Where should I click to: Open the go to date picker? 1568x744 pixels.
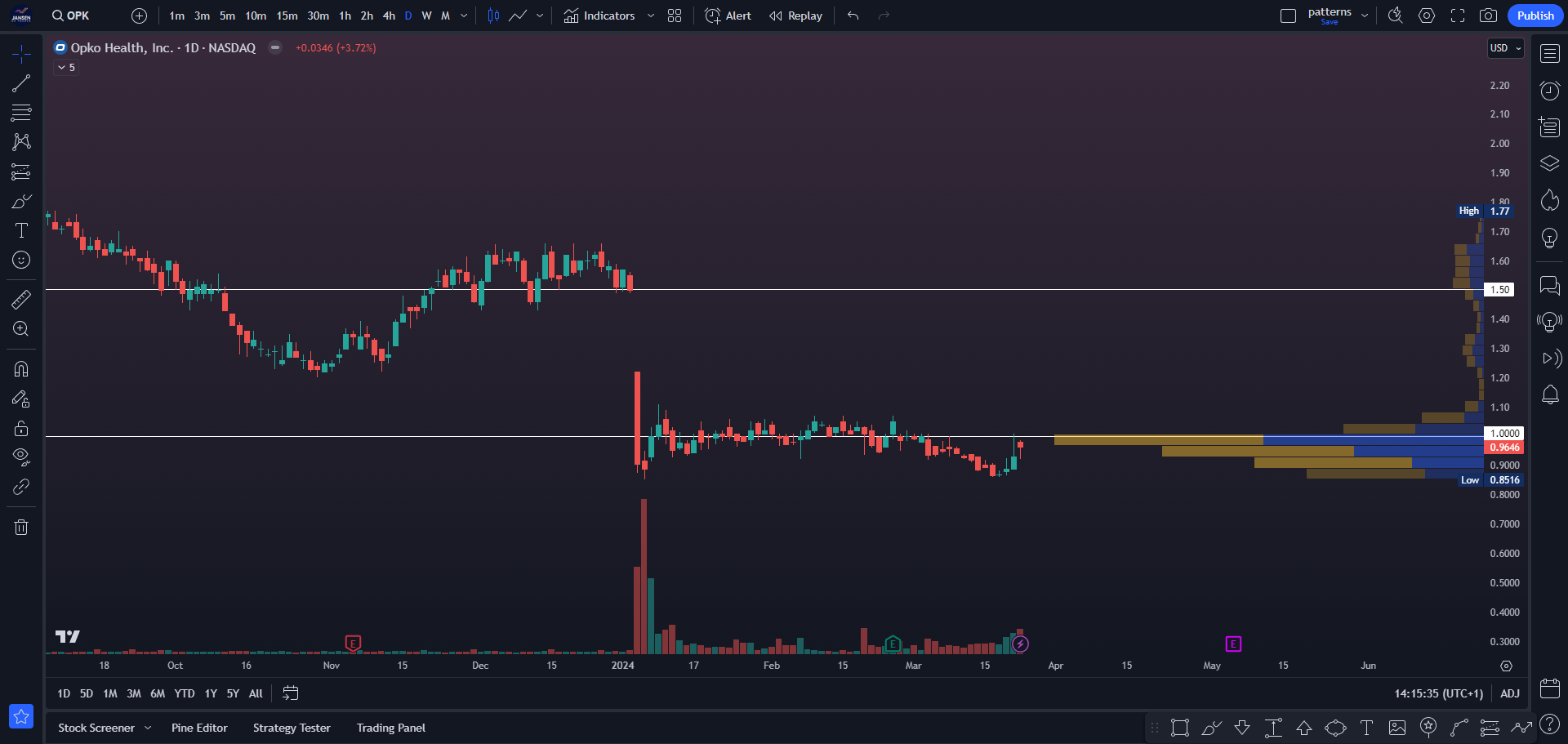point(290,693)
